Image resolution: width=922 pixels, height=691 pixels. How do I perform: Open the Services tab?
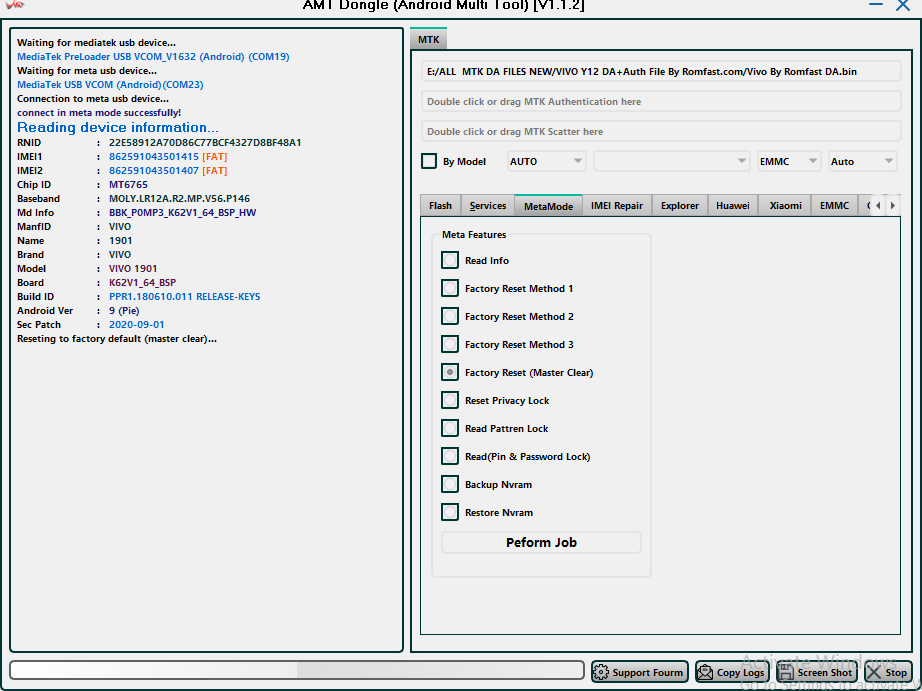[x=487, y=206]
